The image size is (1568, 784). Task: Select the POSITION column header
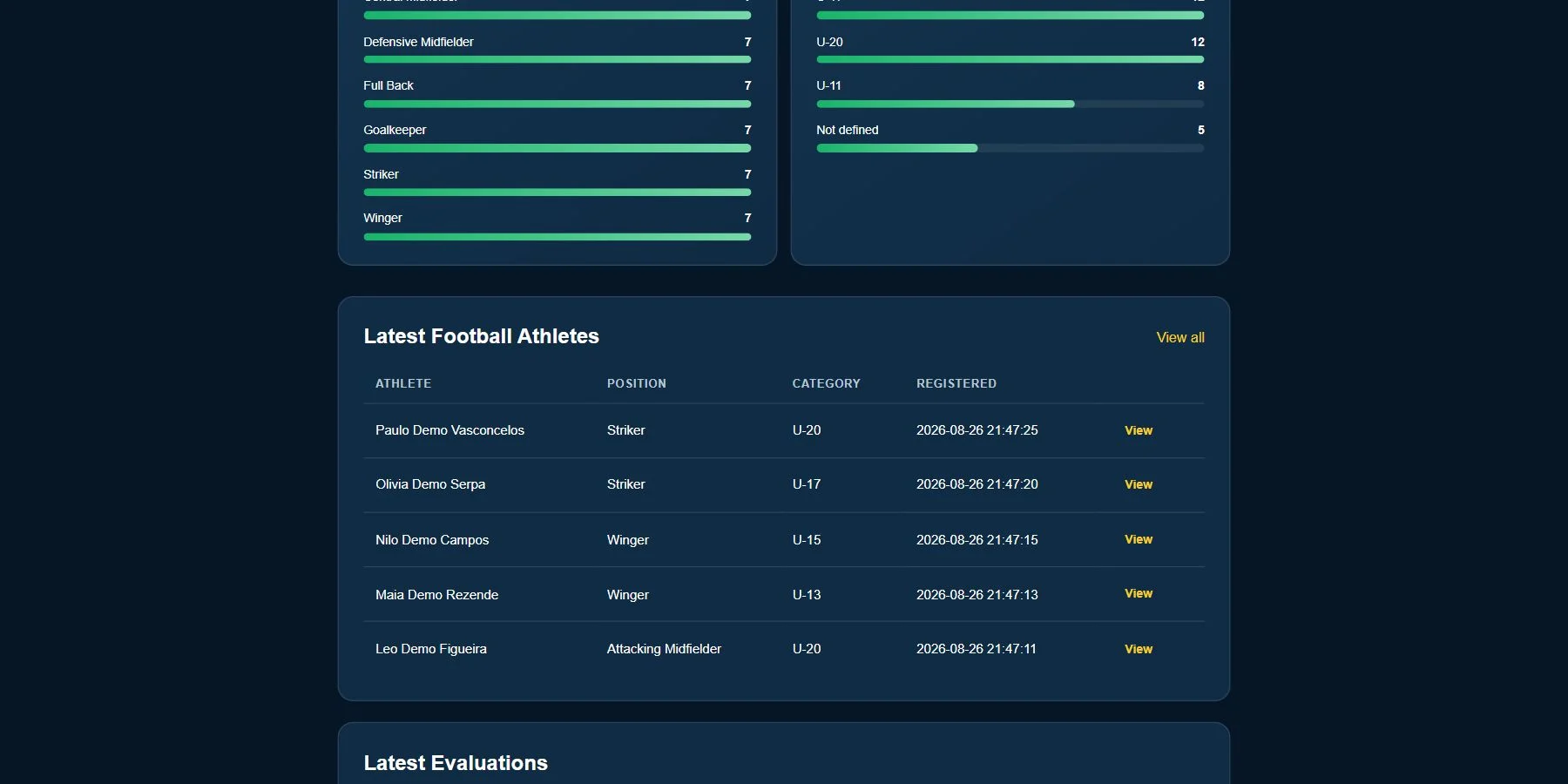637,383
